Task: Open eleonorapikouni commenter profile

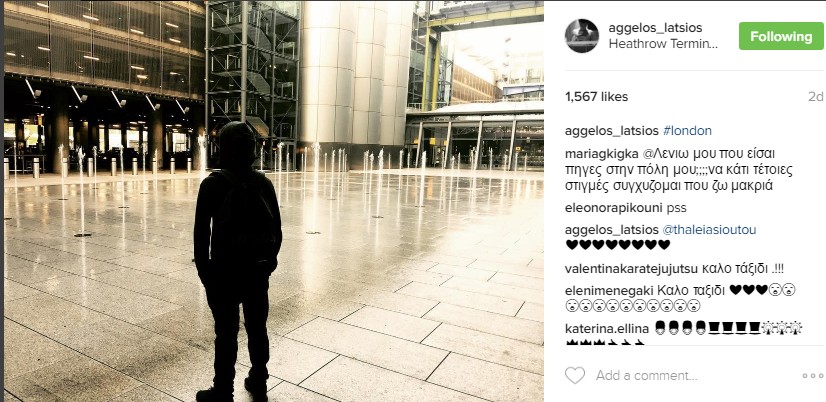Action: [613, 208]
